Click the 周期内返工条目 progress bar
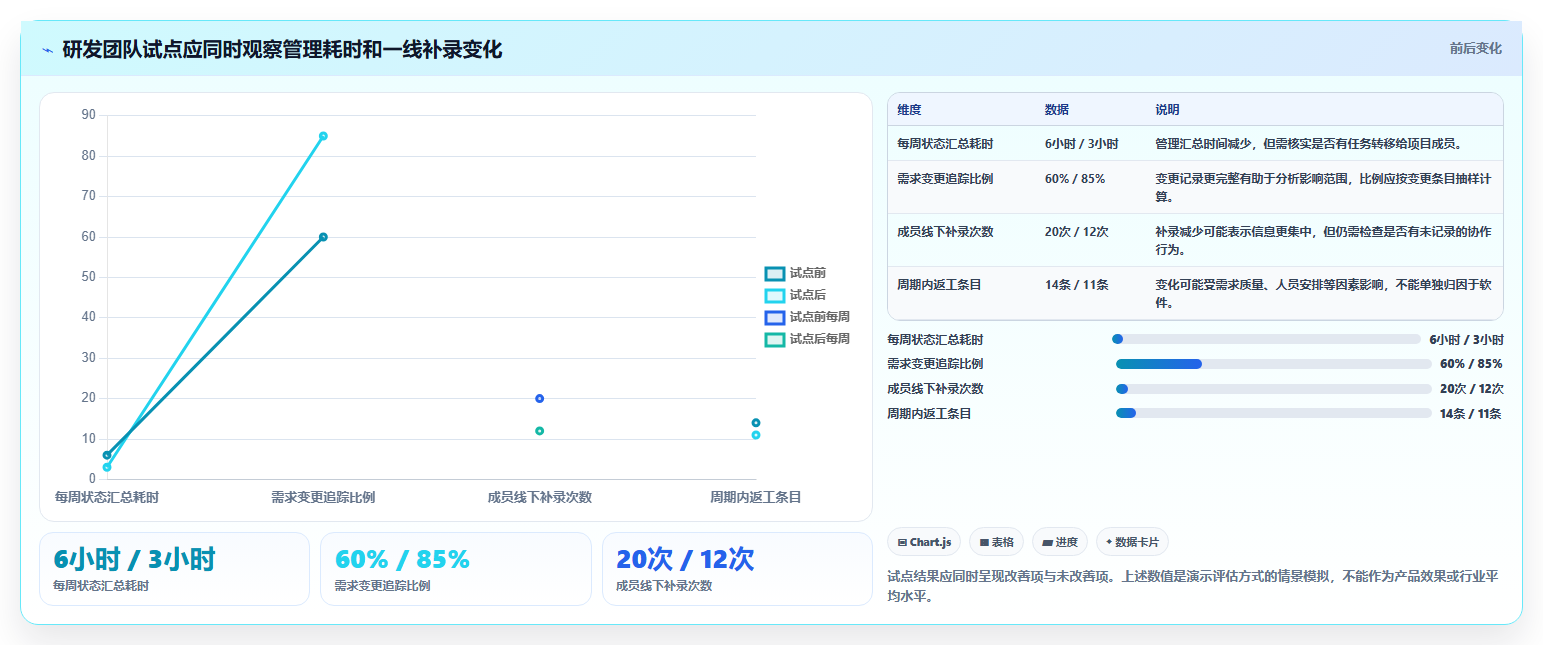1543x645 pixels. [x=1274, y=413]
